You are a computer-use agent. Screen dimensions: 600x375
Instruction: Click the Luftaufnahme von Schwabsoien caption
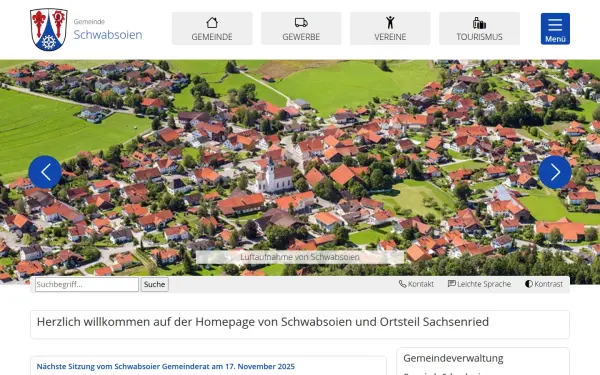pos(300,257)
